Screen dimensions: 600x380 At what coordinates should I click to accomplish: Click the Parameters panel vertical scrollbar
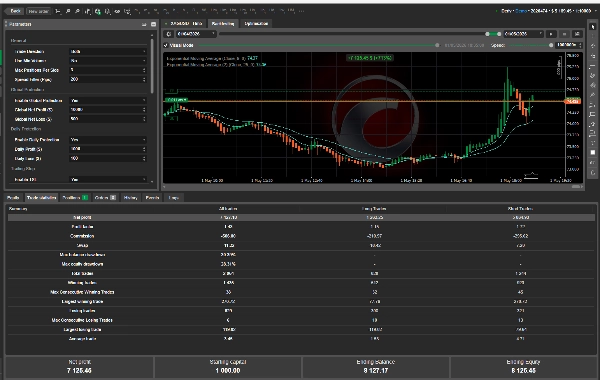point(152,66)
